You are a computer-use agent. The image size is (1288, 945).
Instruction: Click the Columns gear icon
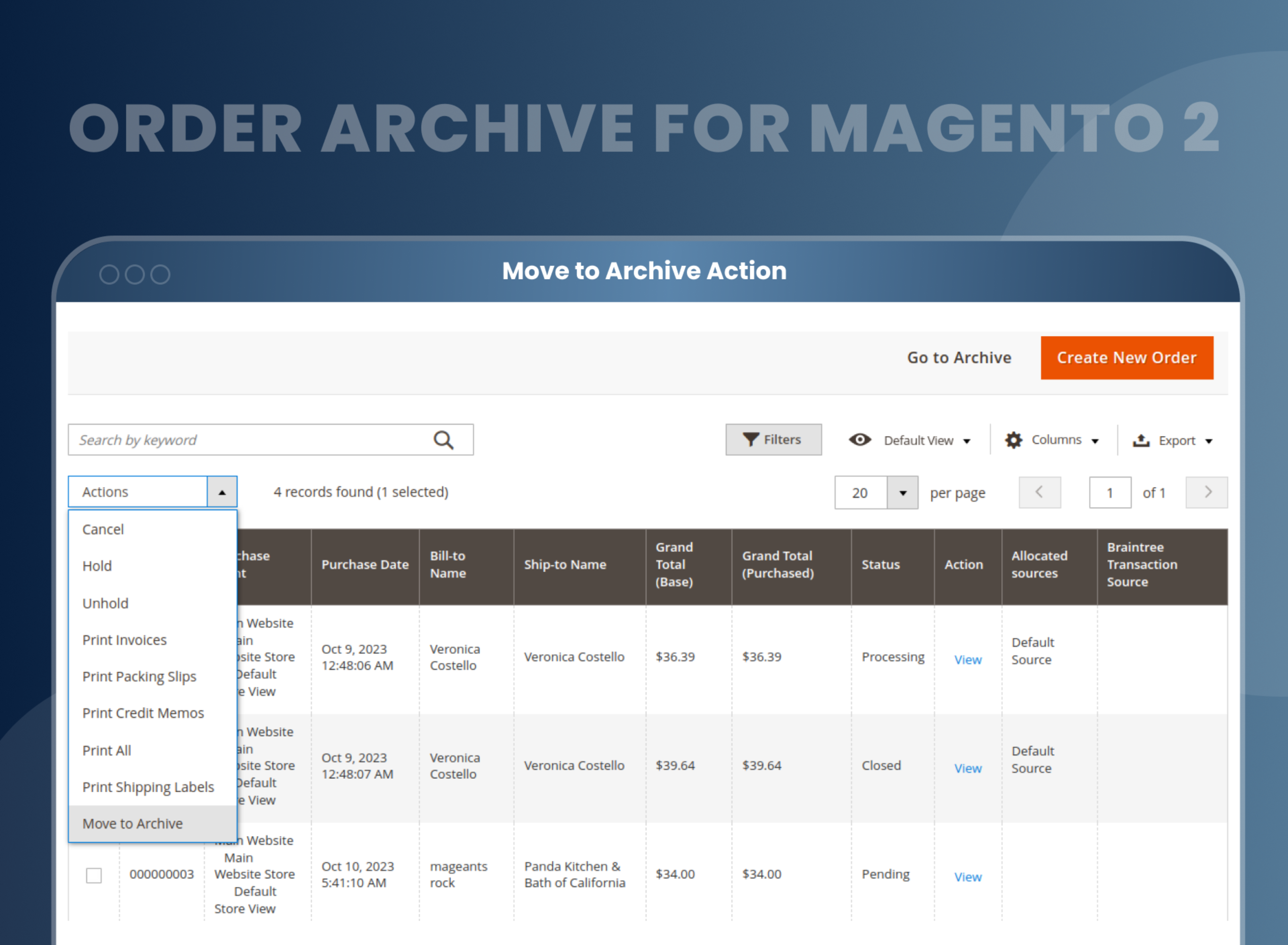[x=1013, y=440]
